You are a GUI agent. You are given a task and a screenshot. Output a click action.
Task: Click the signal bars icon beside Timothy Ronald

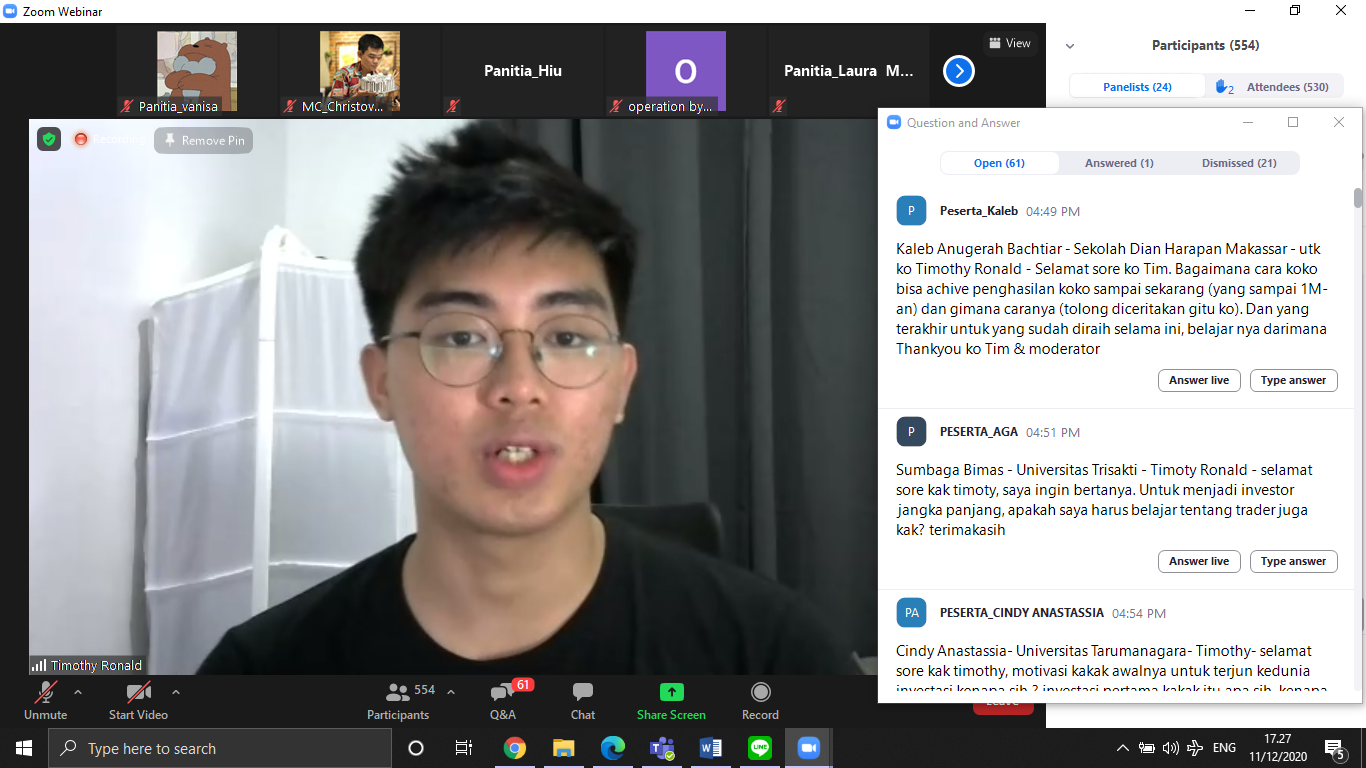click(x=39, y=665)
